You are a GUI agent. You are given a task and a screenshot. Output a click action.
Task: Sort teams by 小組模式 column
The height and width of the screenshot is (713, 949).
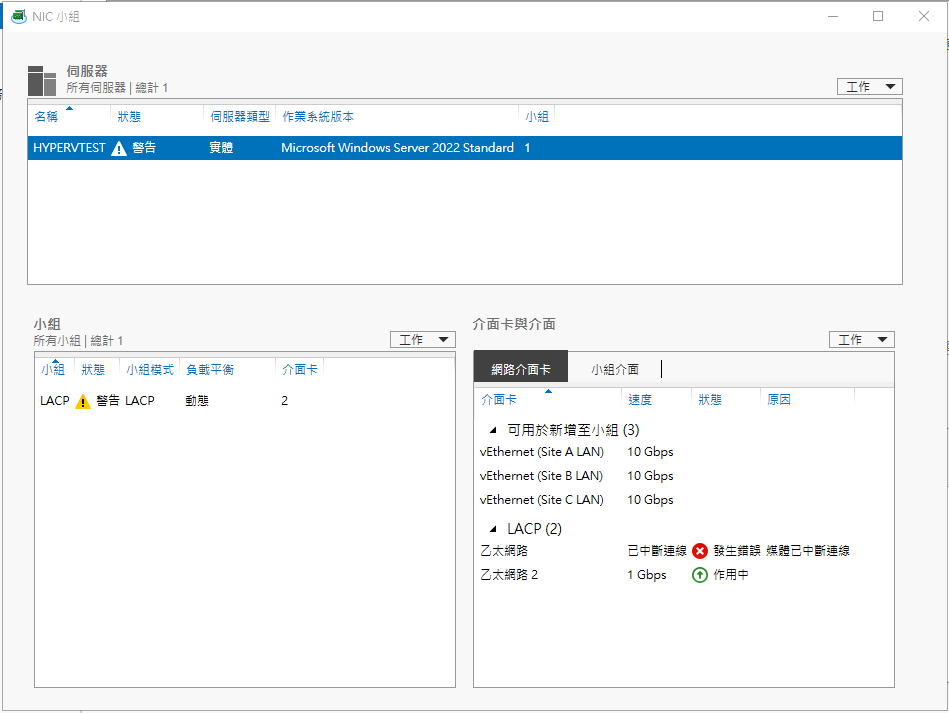point(149,369)
